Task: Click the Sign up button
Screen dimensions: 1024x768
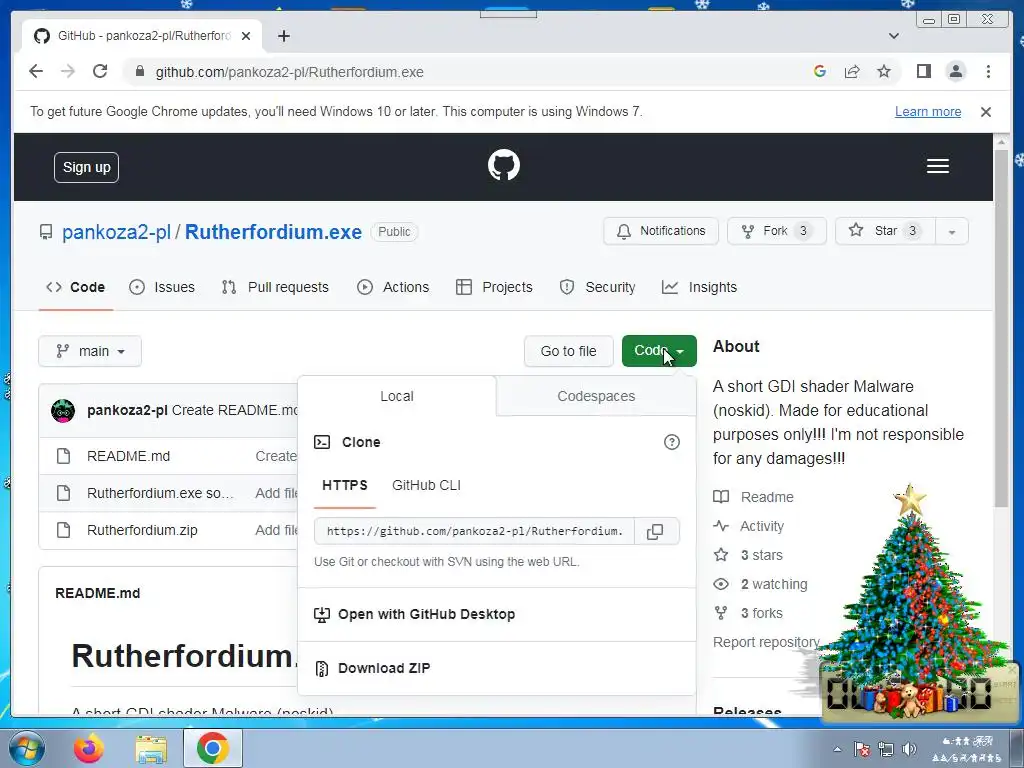Action: click(86, 167)
